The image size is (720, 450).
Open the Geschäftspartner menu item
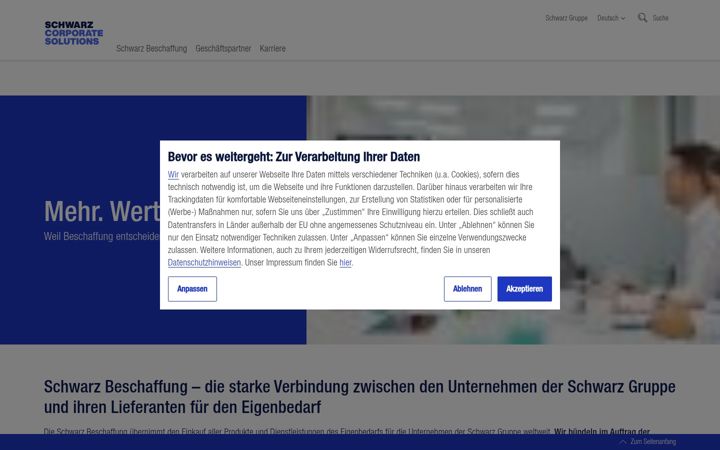(x=223, y=48)
